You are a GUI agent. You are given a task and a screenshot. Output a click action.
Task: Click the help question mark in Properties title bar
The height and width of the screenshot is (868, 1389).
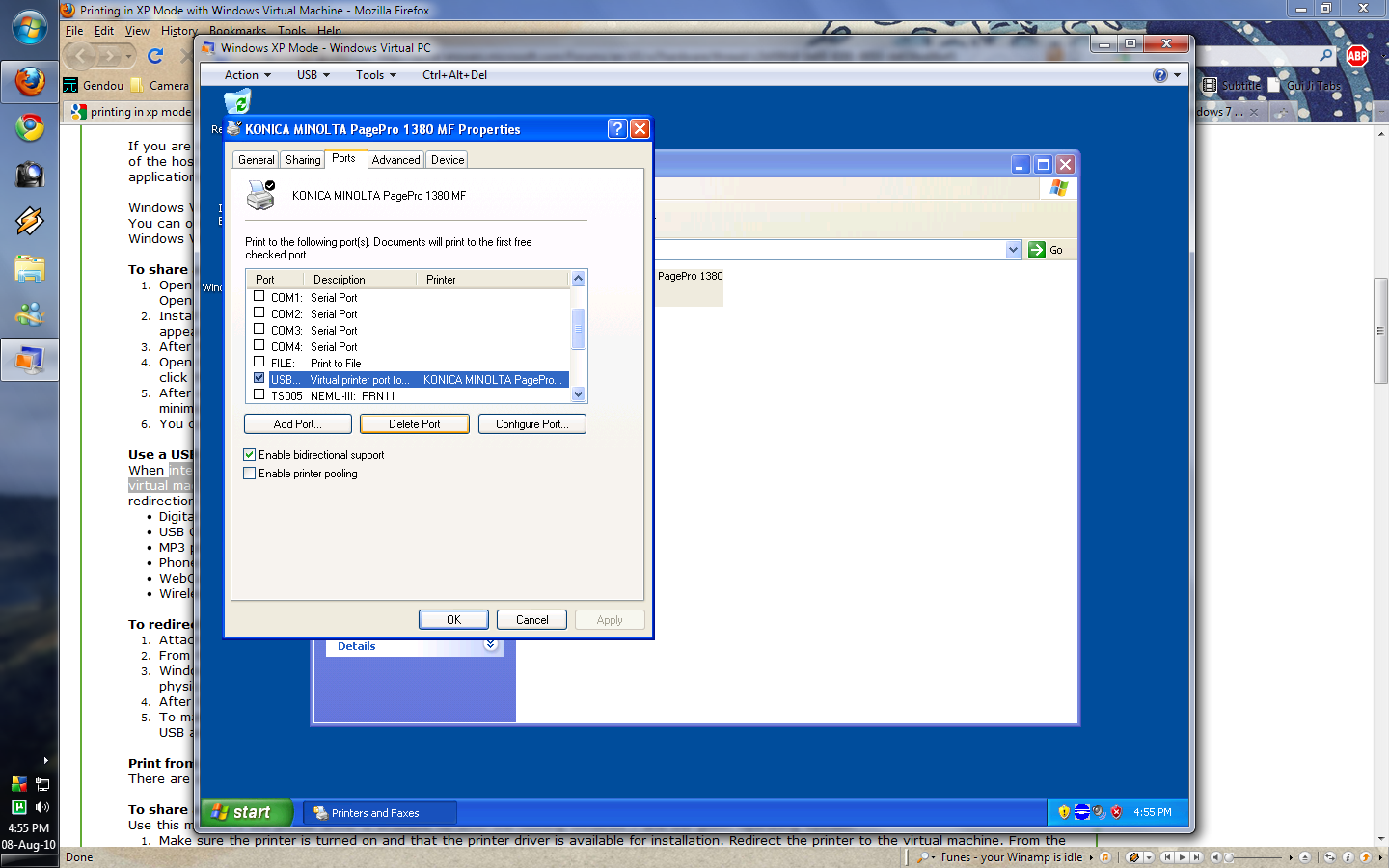[x=617, y=129]
